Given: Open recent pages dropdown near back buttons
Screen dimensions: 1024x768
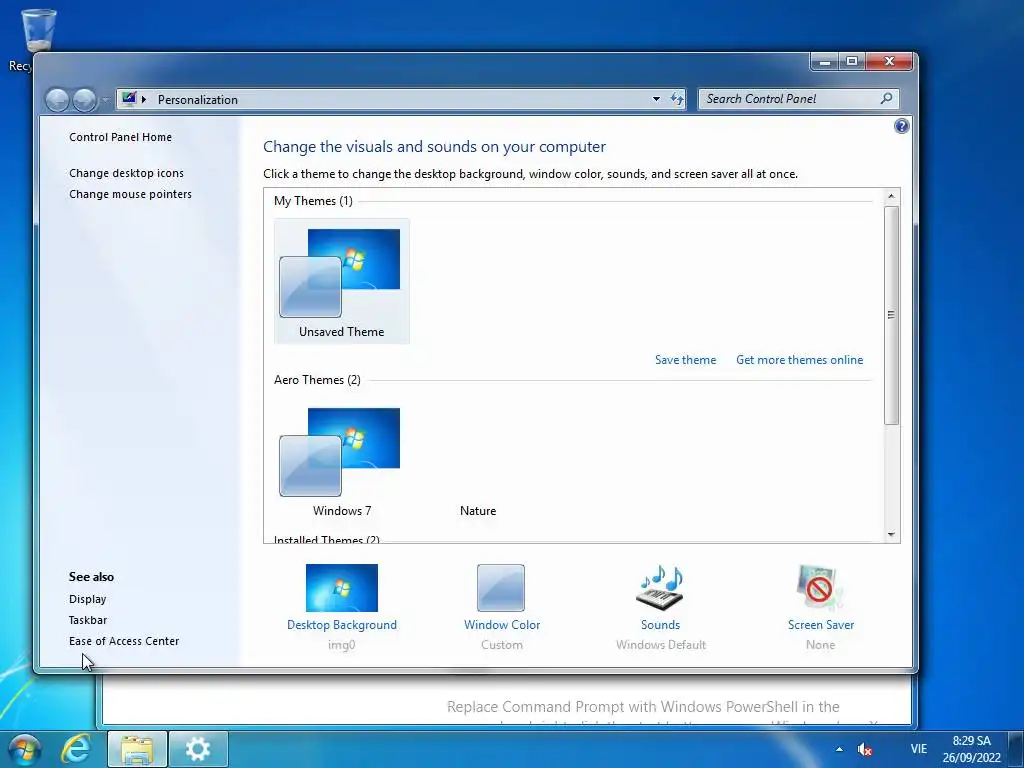Looking at the screenshot, I should 104,100.
